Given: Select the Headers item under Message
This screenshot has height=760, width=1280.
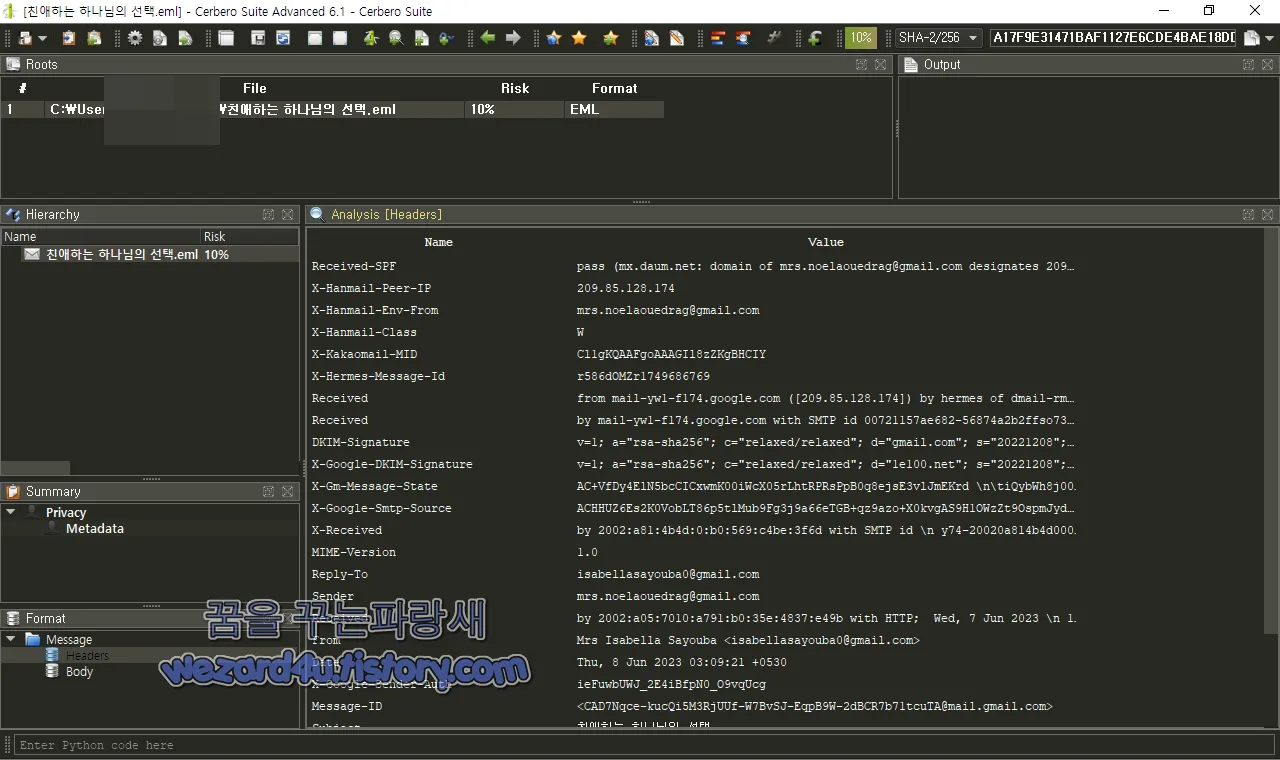Looking at the screenshot, I should [x=87, y=655].
